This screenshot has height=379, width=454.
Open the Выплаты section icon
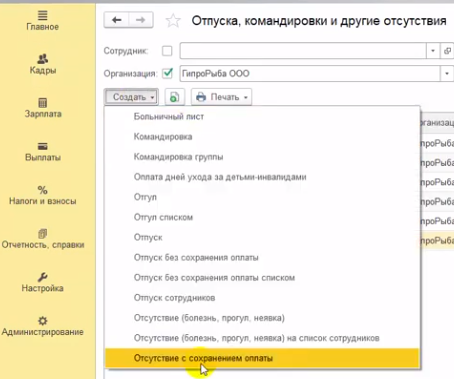tap(43, 146)
